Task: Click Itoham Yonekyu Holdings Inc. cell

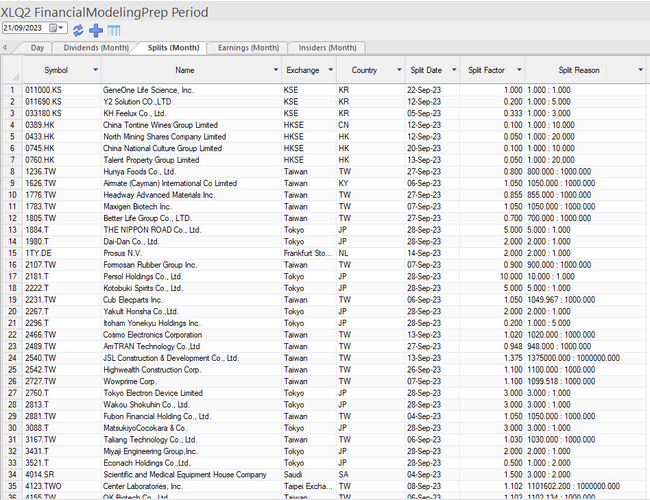Action: click(191, 323)
